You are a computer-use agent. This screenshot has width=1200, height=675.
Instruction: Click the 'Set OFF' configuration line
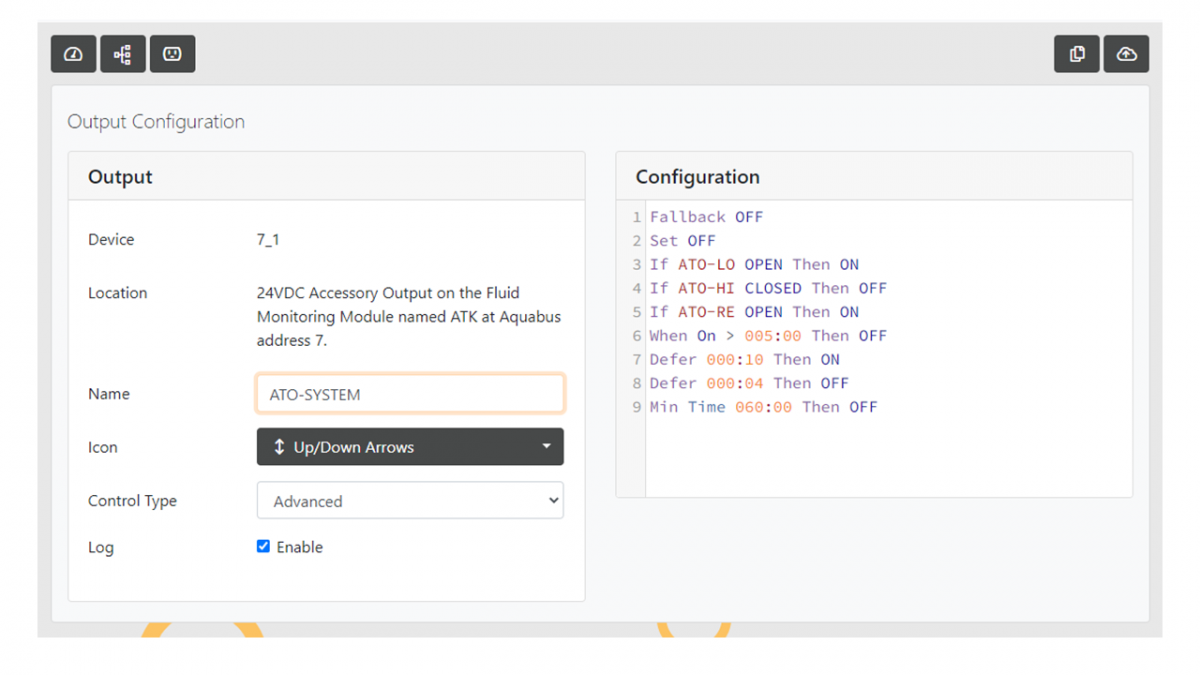(683, 241)
